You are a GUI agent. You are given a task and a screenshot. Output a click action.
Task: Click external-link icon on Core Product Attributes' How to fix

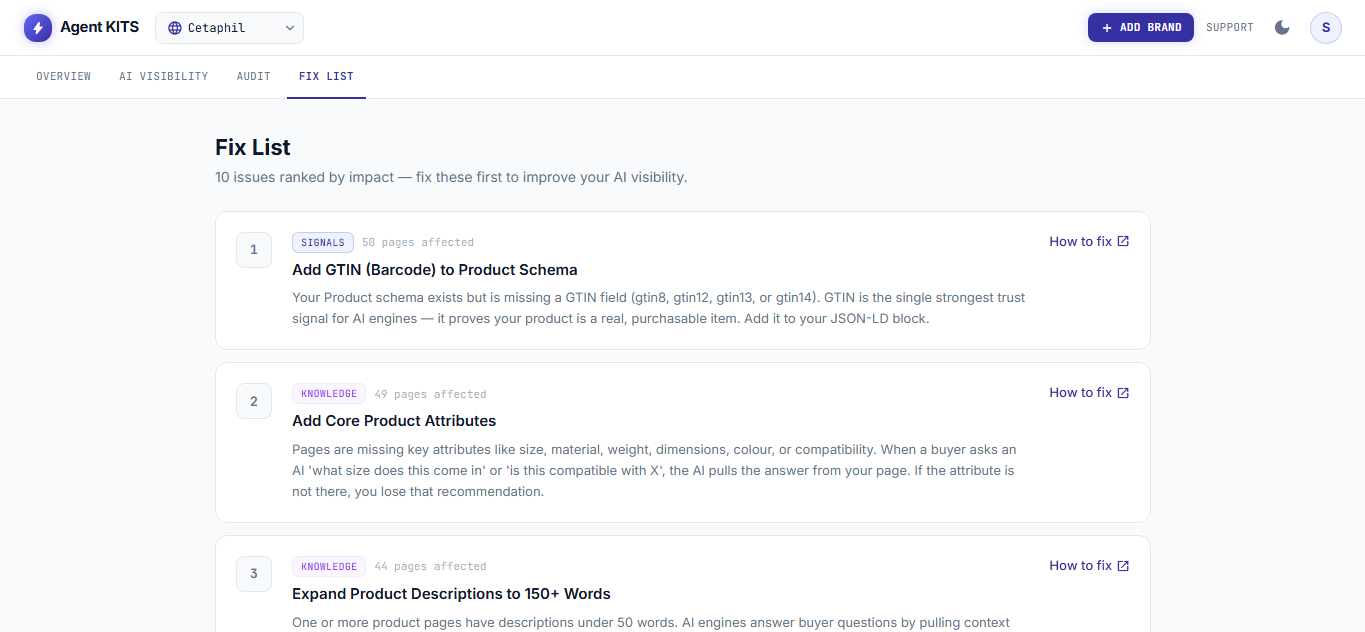click(1123, 392)
